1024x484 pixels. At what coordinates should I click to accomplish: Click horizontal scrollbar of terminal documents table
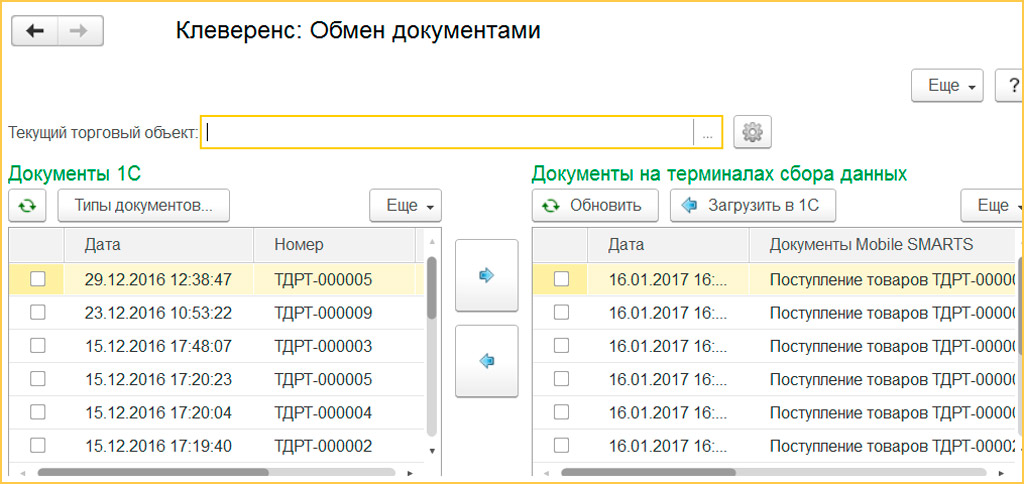pyautogui.click(x=648, y=472)
